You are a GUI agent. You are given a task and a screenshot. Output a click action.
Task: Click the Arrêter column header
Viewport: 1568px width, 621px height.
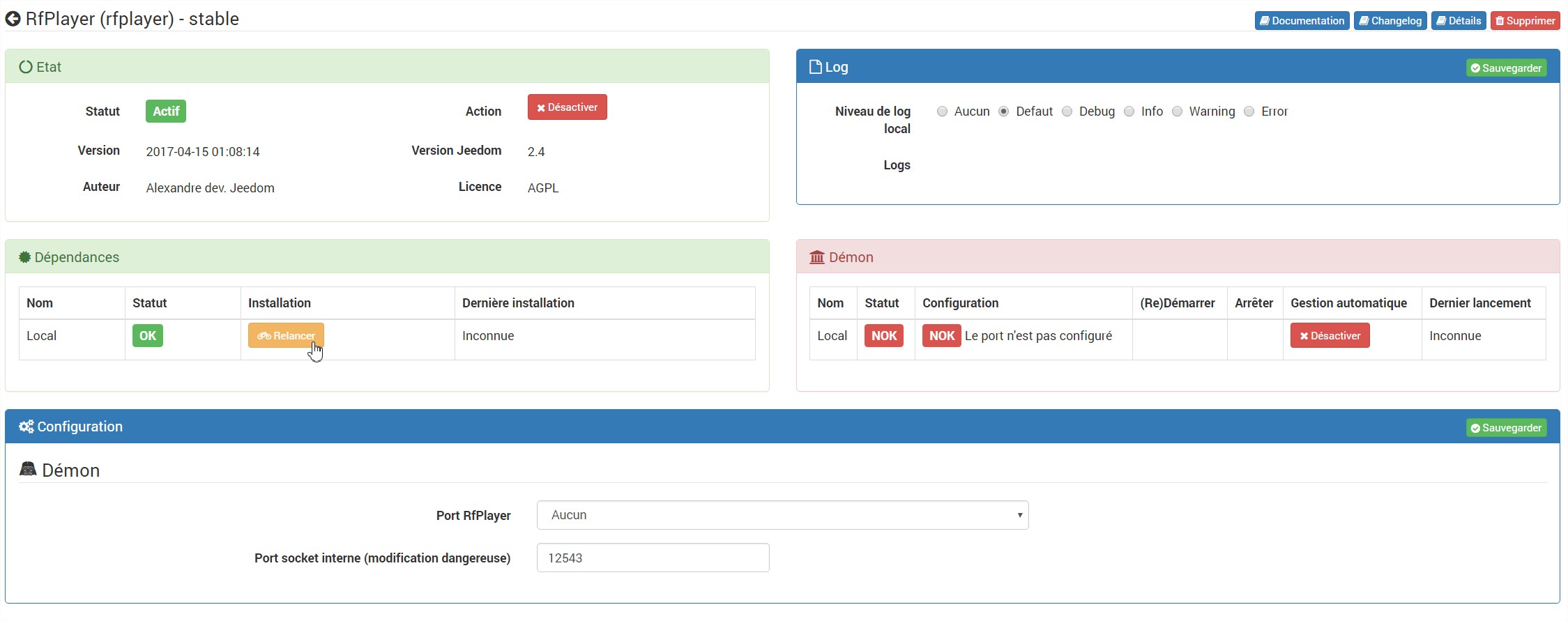coord(1254,303)
